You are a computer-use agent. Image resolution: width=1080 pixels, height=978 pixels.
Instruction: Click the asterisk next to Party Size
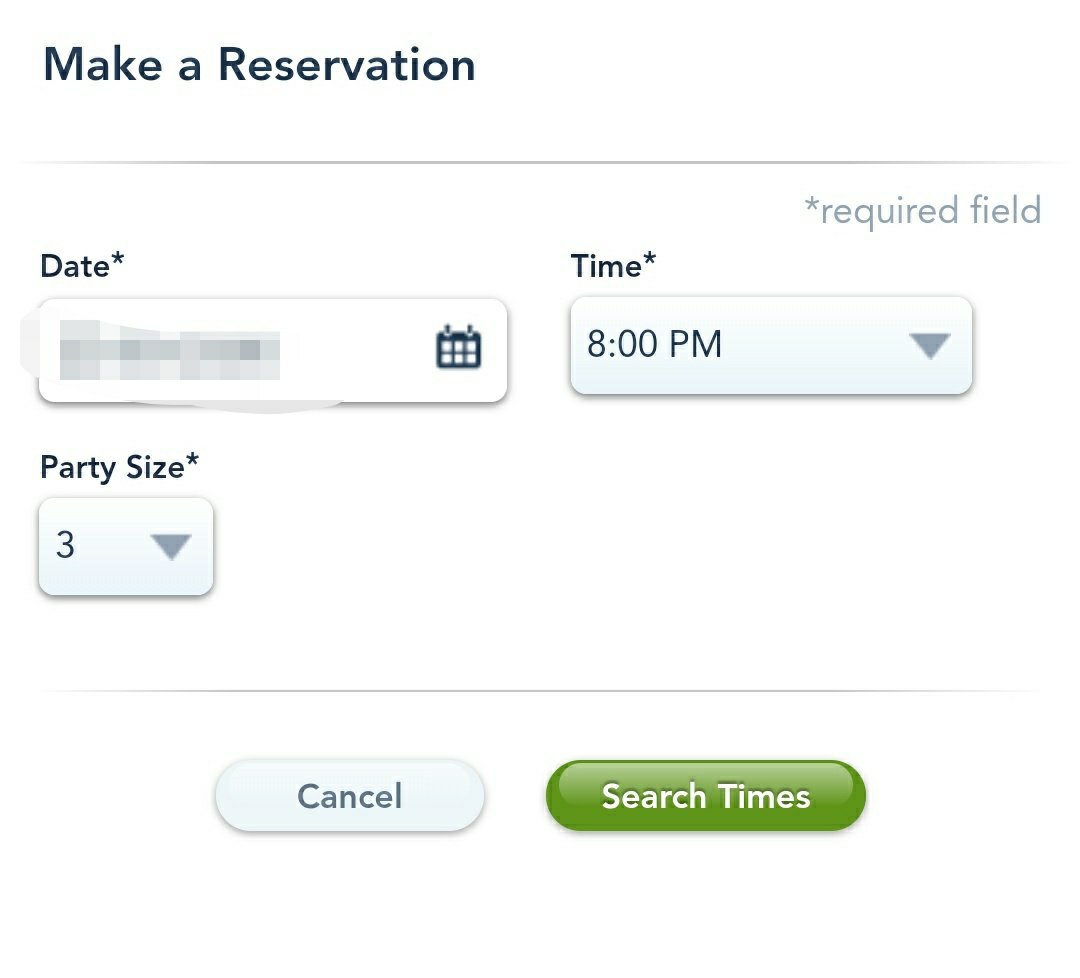point(193,461)
